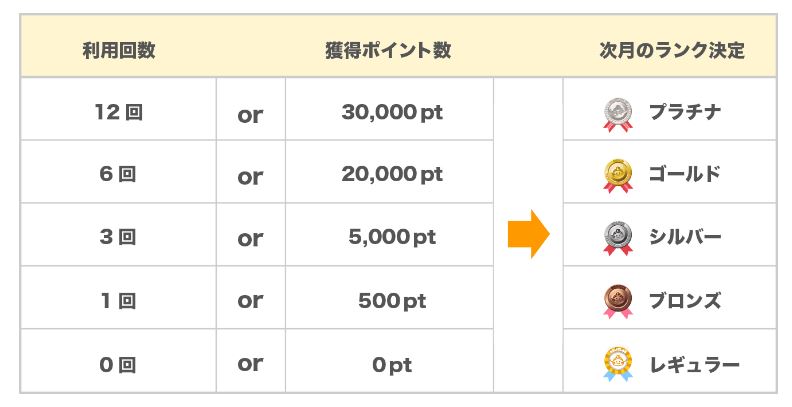The height and width of the screenshot is (407, 792).
Task: Click the 30,000pt points cell
Action: [391, 112]
